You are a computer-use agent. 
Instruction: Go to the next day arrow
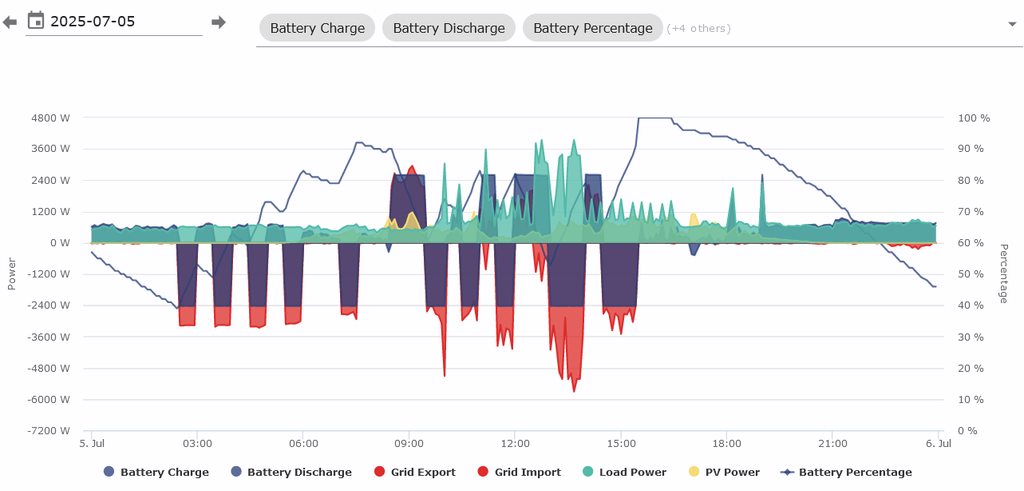tap(218, 22)
